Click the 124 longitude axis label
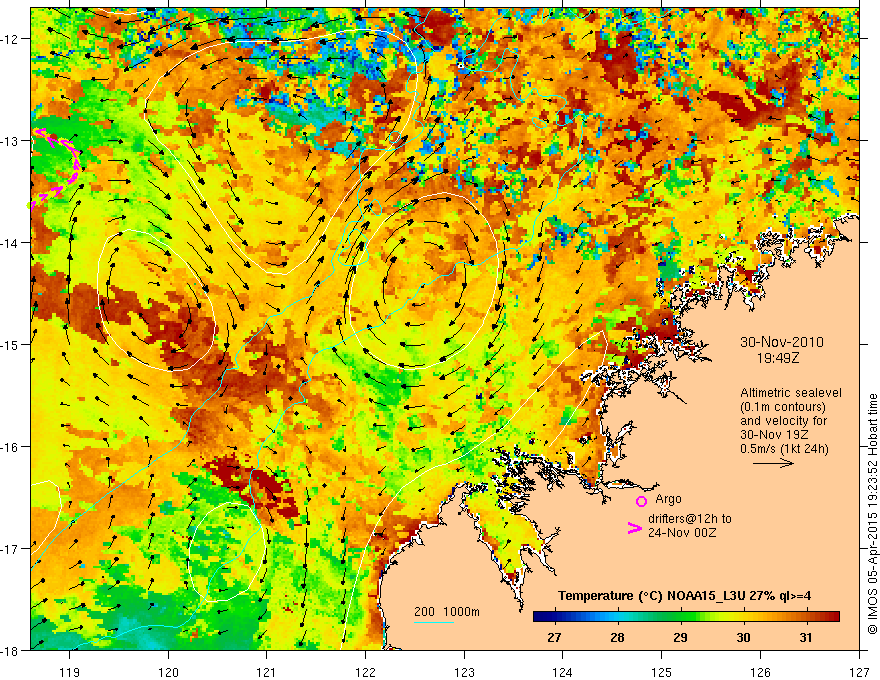The image size is (880, 680). (x=563, y=672)
